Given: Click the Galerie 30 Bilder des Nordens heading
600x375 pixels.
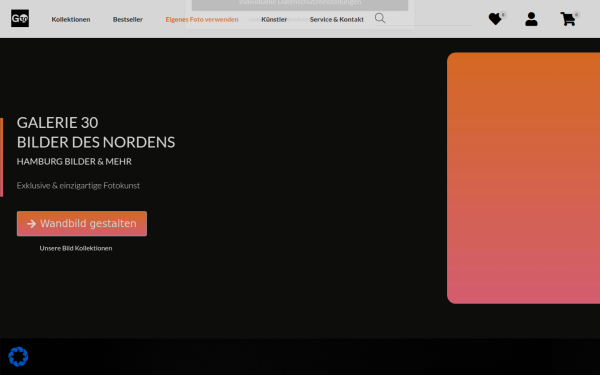Looking at the screenshot, I should [x=96, y=132].
